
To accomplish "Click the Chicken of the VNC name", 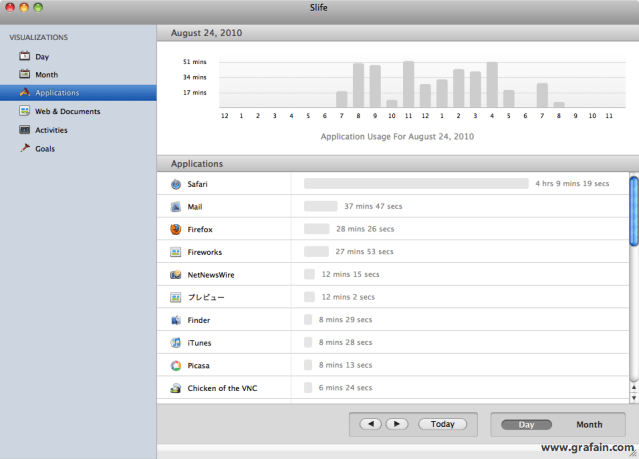I will tap(222, 388).
